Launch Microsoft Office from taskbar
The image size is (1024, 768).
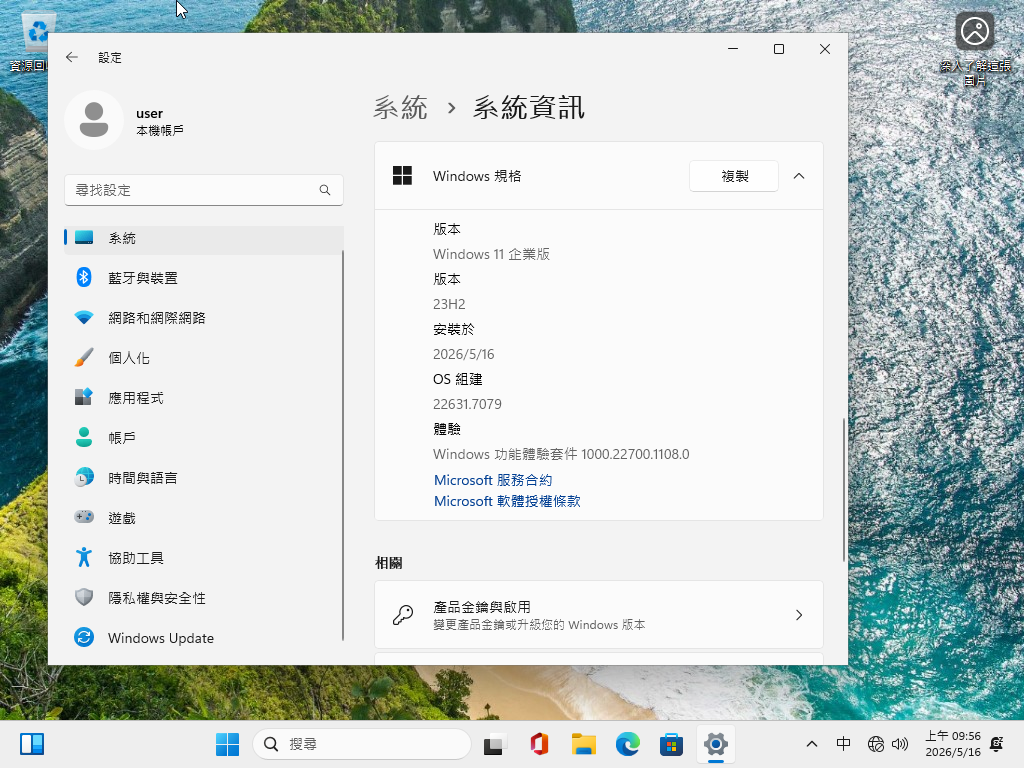click(539, 744)
